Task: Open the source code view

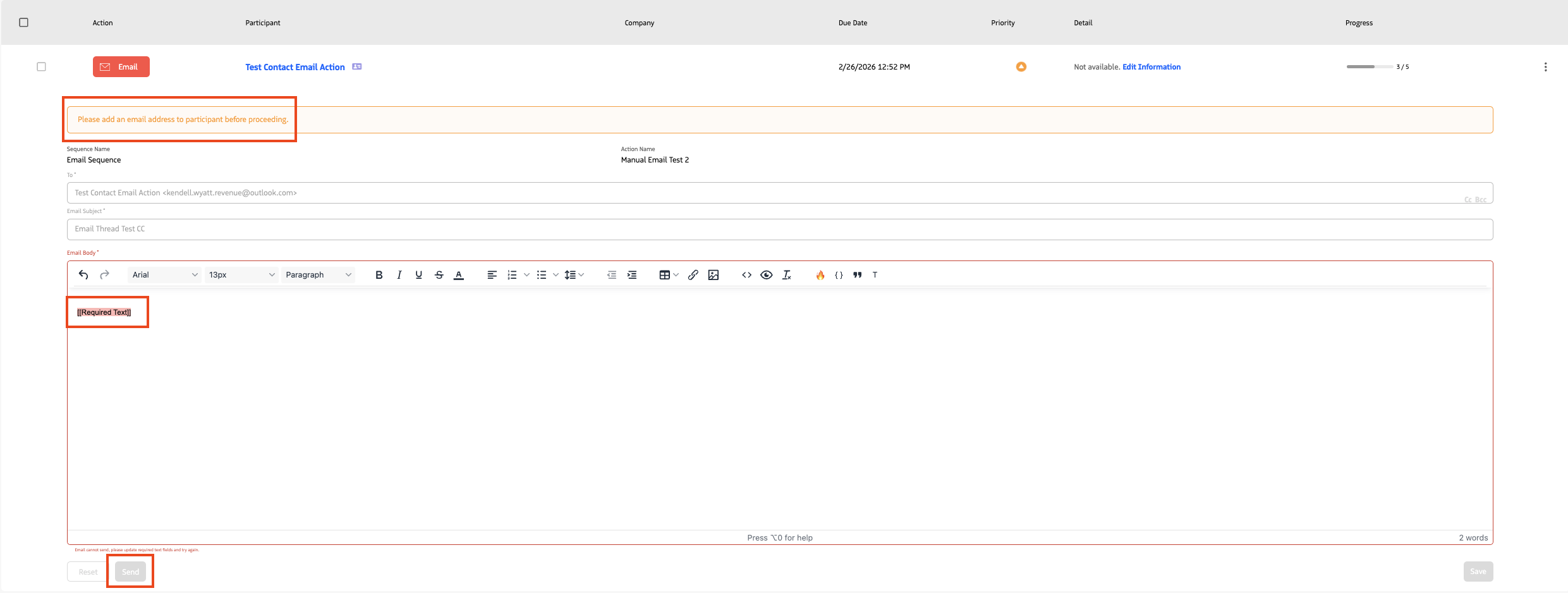Action: [x=746, y=274]
